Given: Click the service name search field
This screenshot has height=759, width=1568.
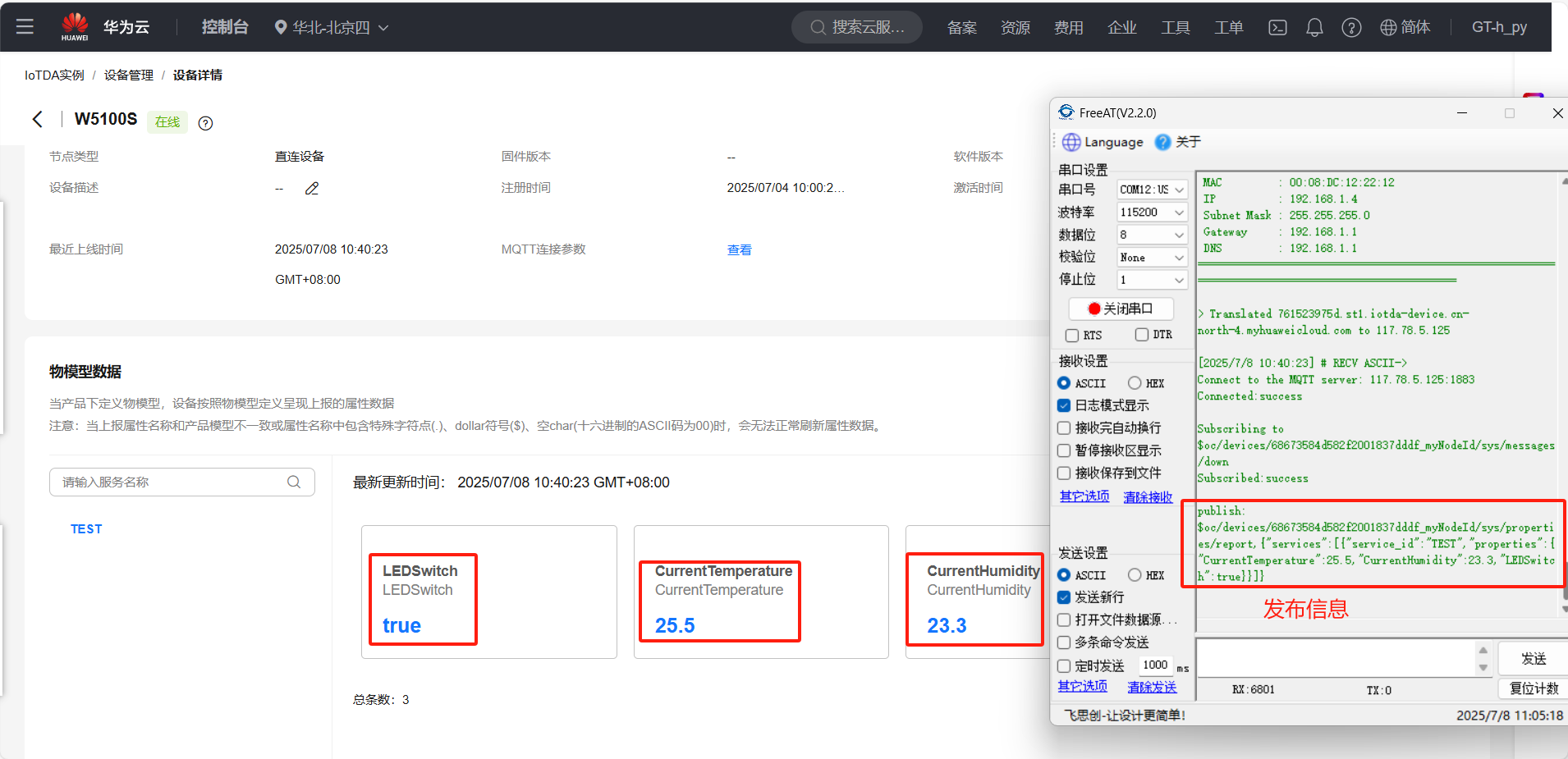Looking at the screenshot, I should (x=172, y=482).
